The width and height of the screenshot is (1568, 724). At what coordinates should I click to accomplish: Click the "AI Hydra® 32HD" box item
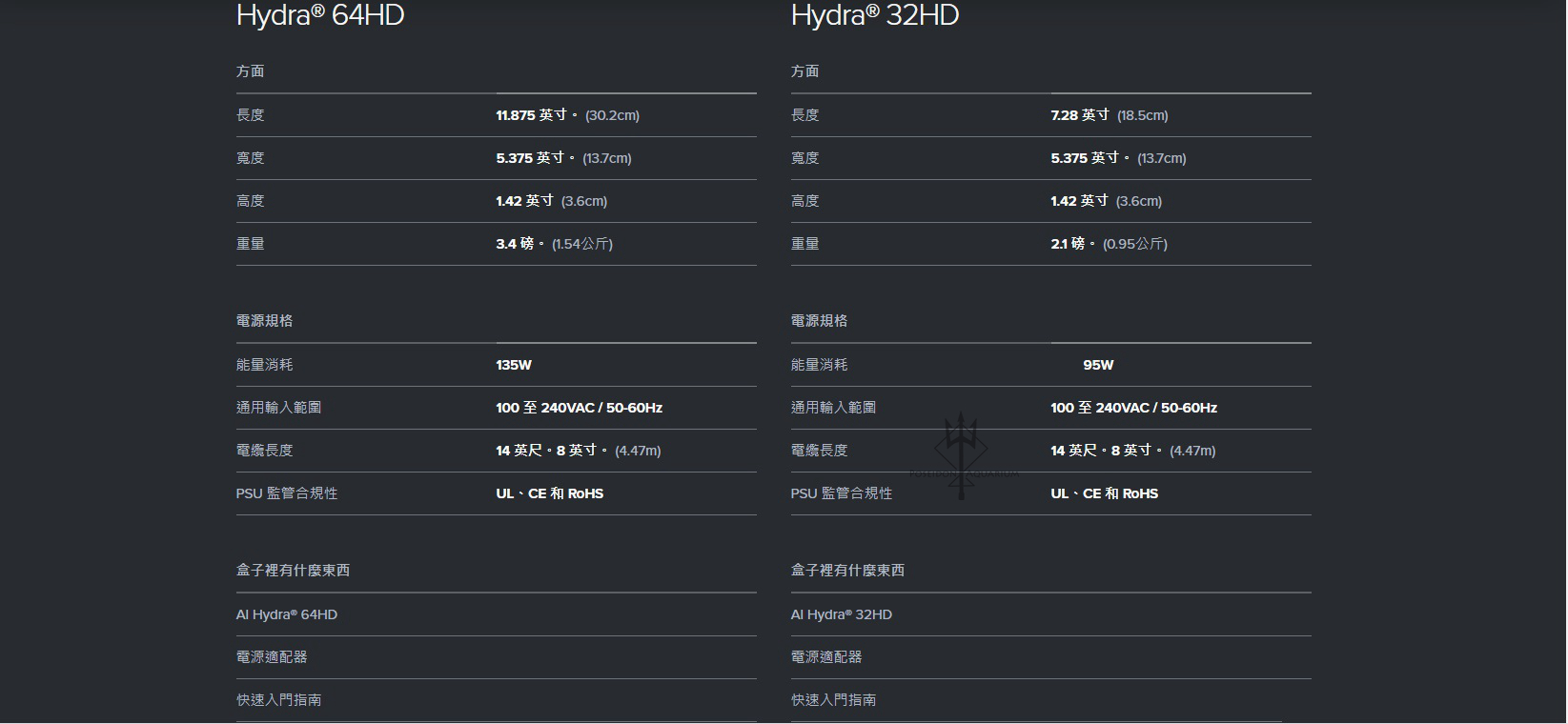842,614
